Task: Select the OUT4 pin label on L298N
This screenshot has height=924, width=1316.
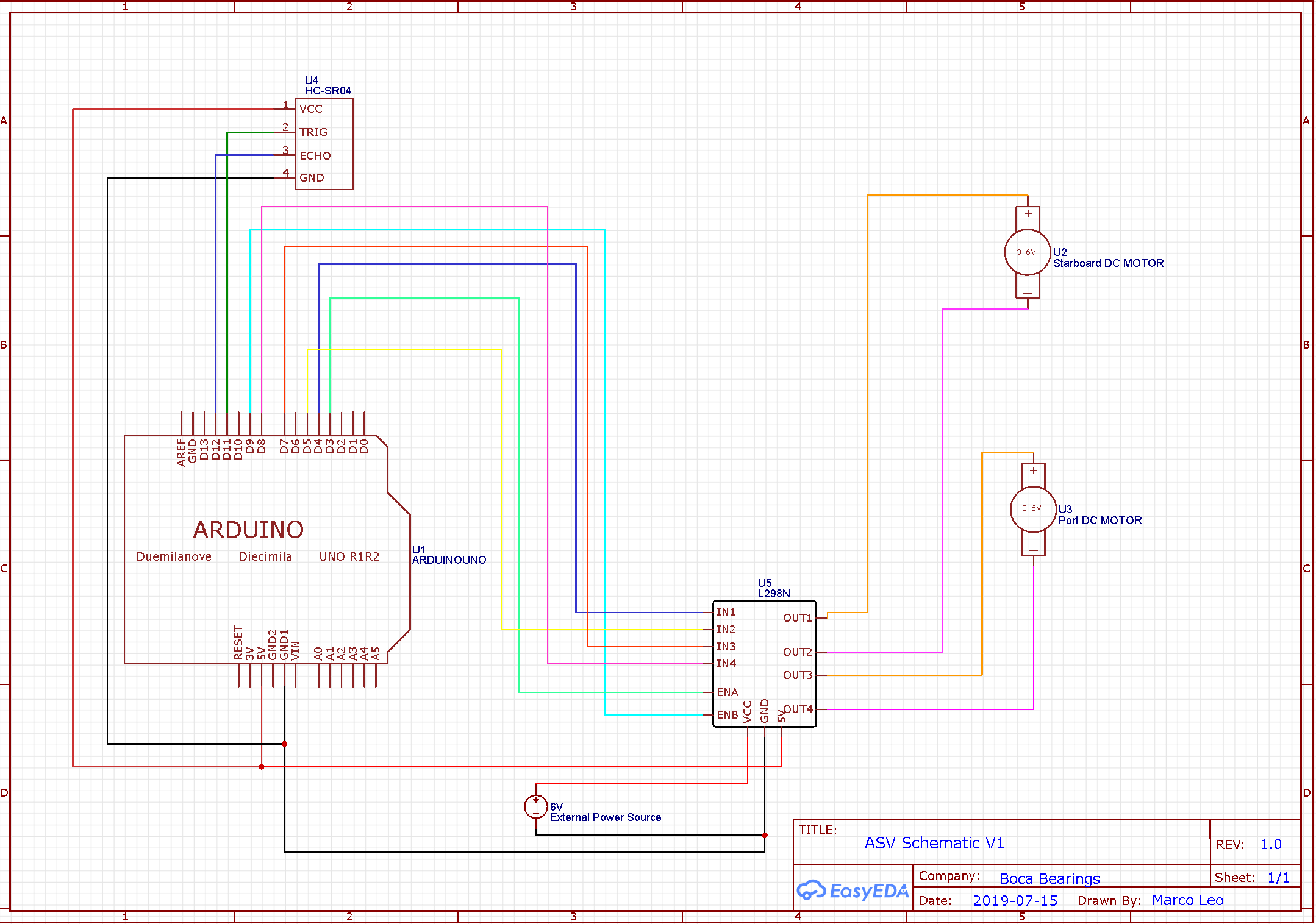Action: (798, 709)
